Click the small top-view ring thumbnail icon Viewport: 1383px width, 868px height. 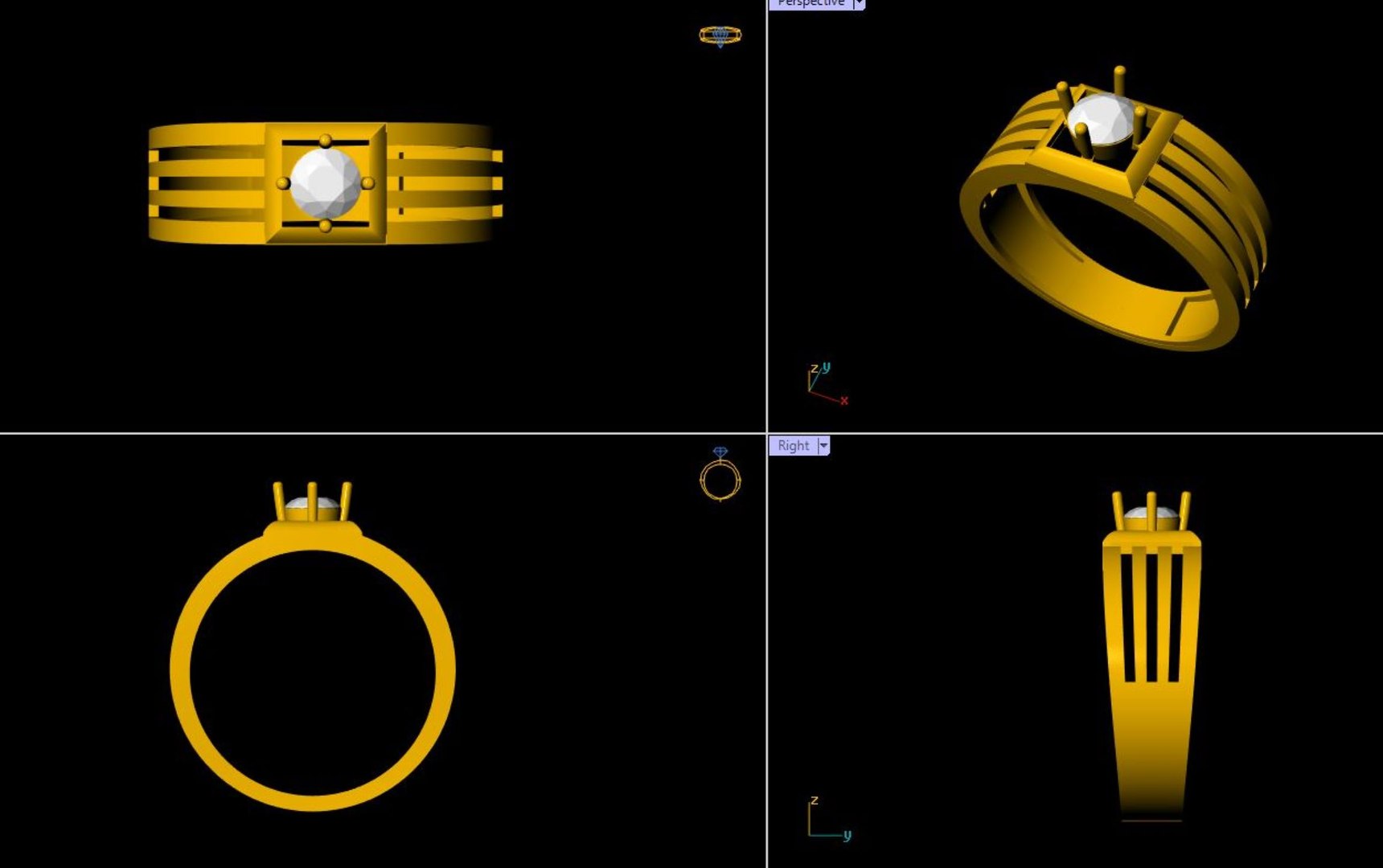(720, 35)
